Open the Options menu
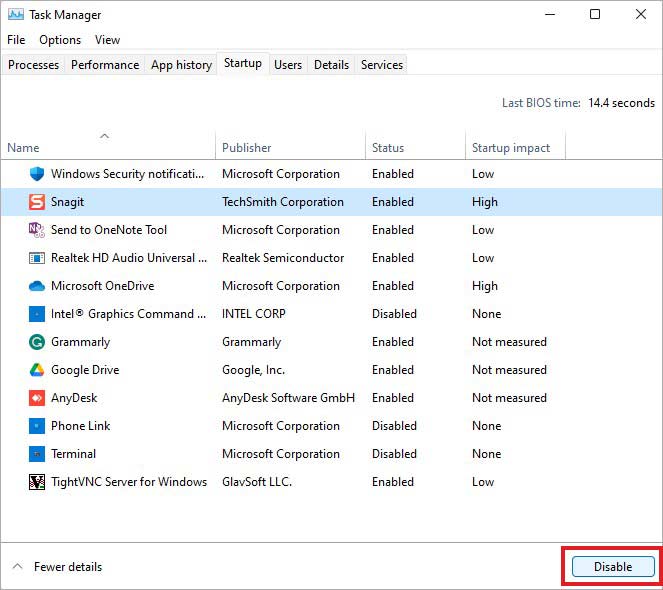The image size is (663, 590). 60,40
